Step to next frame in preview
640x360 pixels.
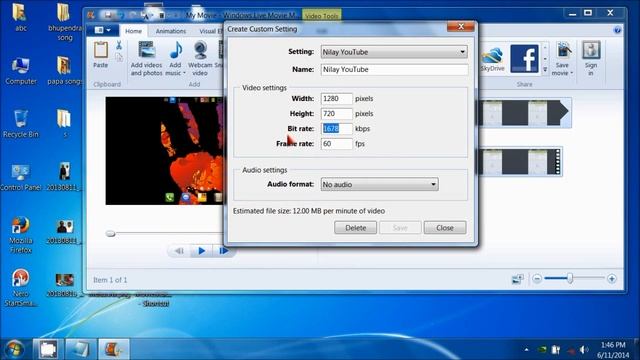223,251
